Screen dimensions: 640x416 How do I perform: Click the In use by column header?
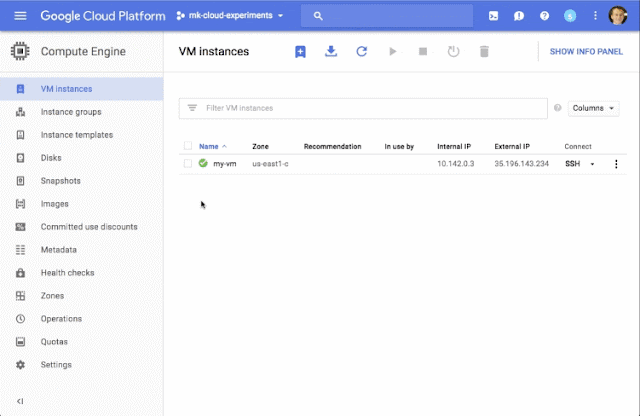point(399,146)
